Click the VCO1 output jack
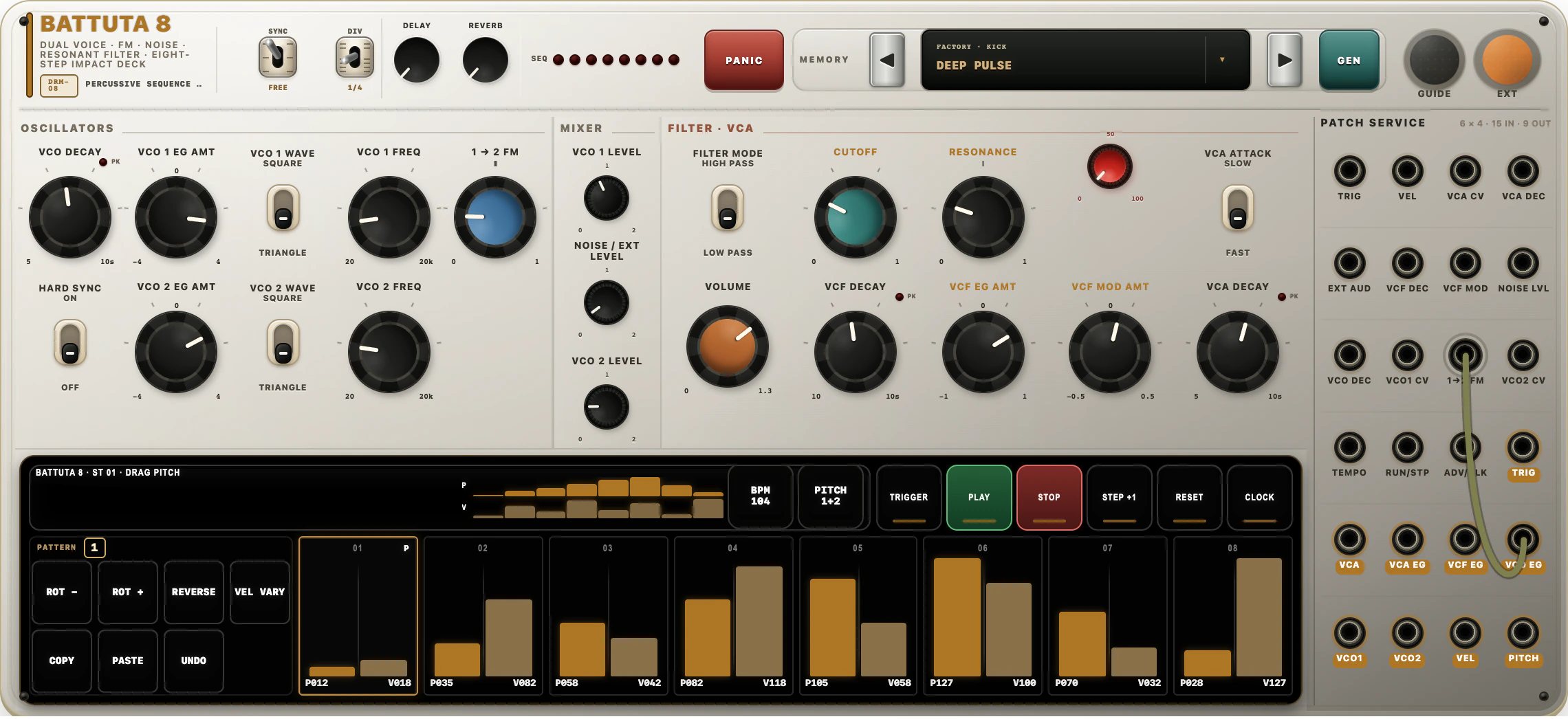 [1349, 633]
